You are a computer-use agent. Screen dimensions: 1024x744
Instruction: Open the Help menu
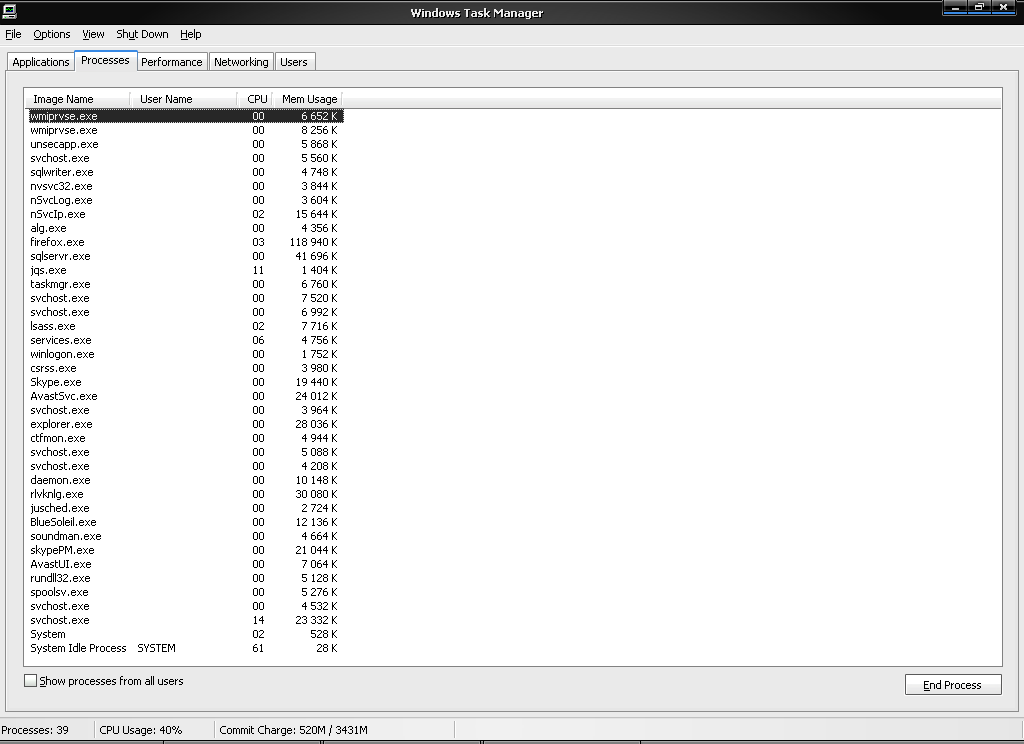pos(190,34)
